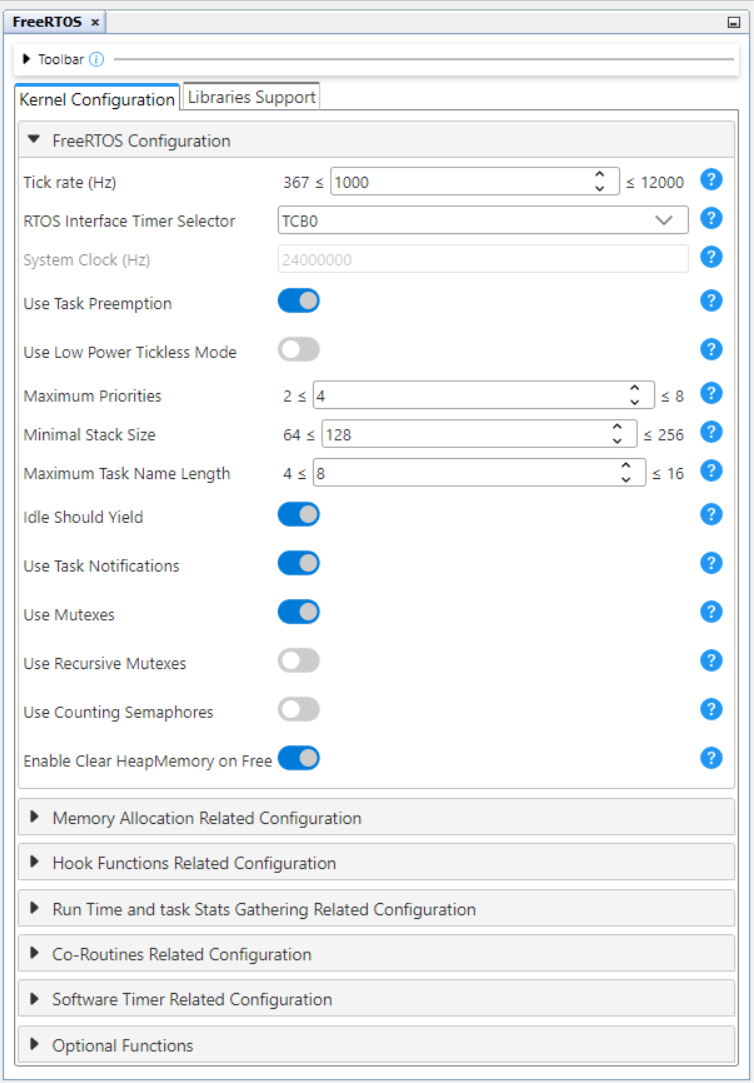Decrease Maximum Task Name Length with down arrow
The height and width of the screenshot is (1083, 754).
pos(626,480)
